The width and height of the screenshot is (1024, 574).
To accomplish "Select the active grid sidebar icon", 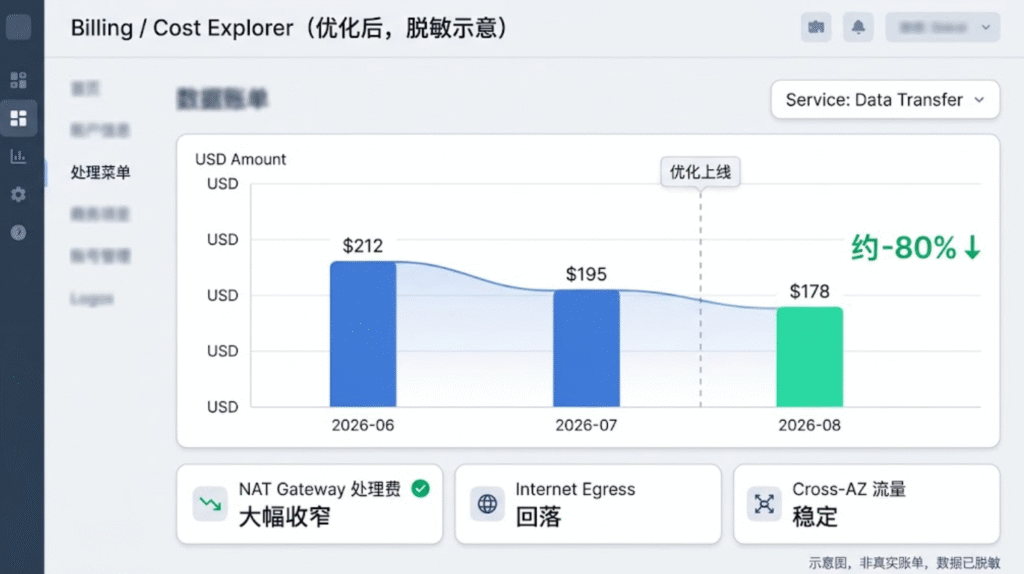I will pos(18,118).
